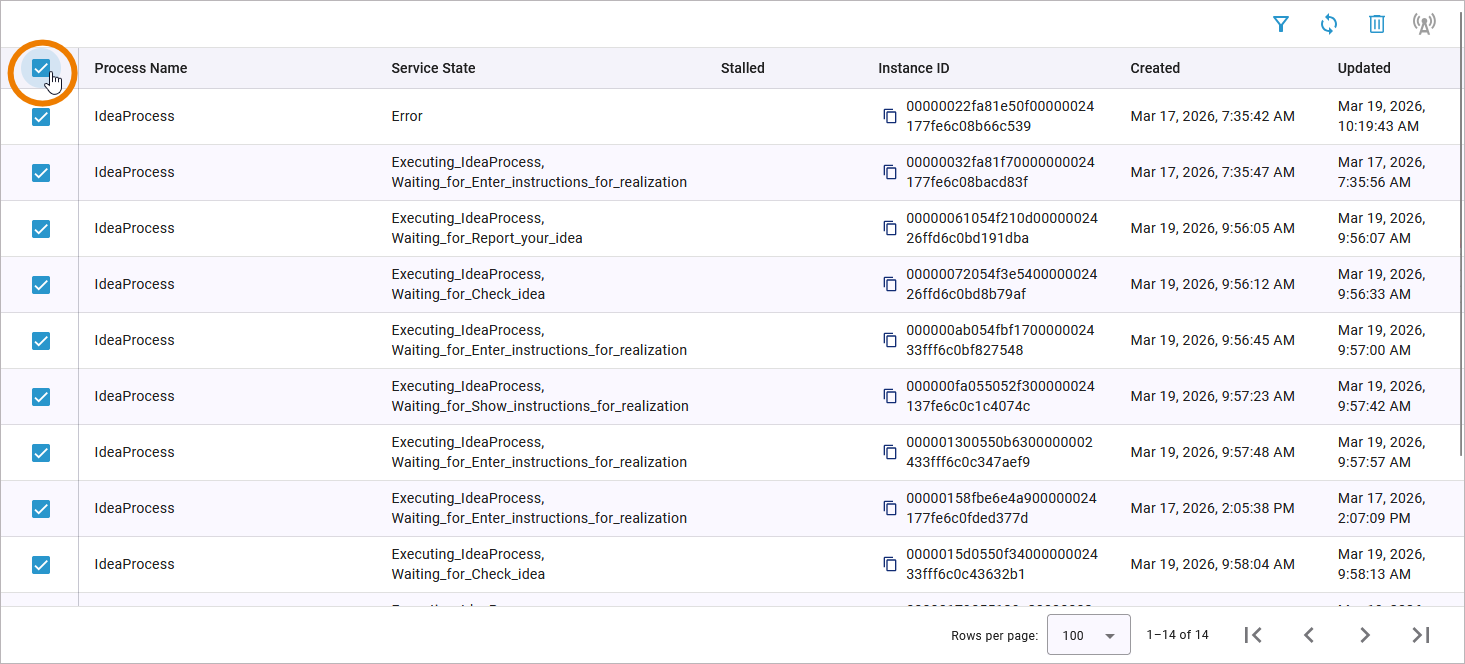Uncheck row with Waiting_for_Report_your_idea state

tap(41, 229)
